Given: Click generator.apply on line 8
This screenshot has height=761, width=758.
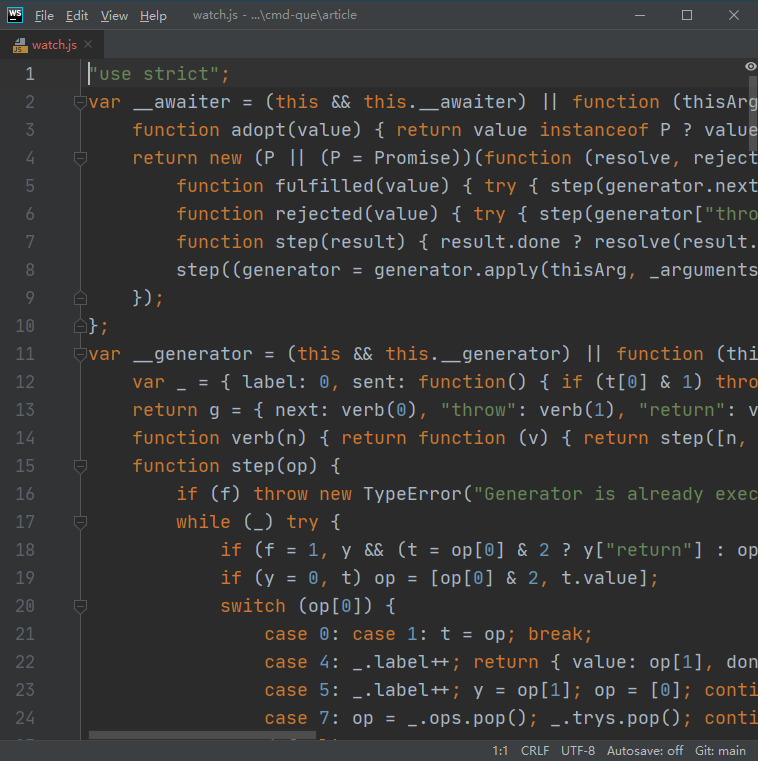Looking at the screenshot, I should click(457, 270).
